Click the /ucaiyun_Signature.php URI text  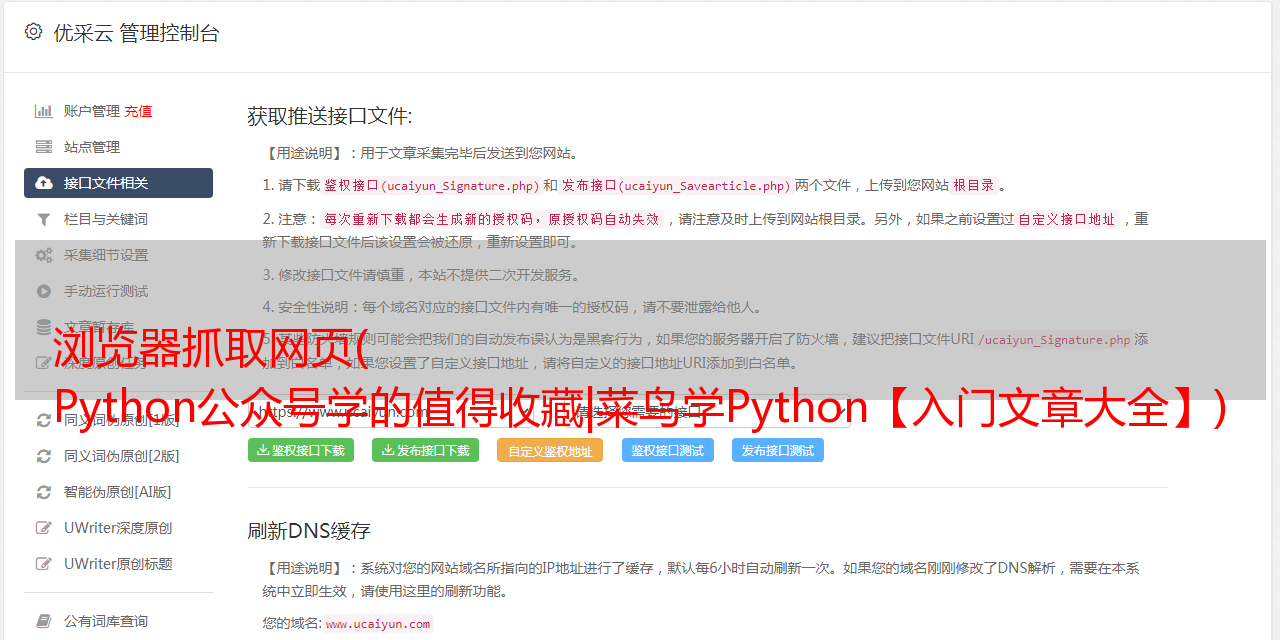click(x=1054, y=339)
